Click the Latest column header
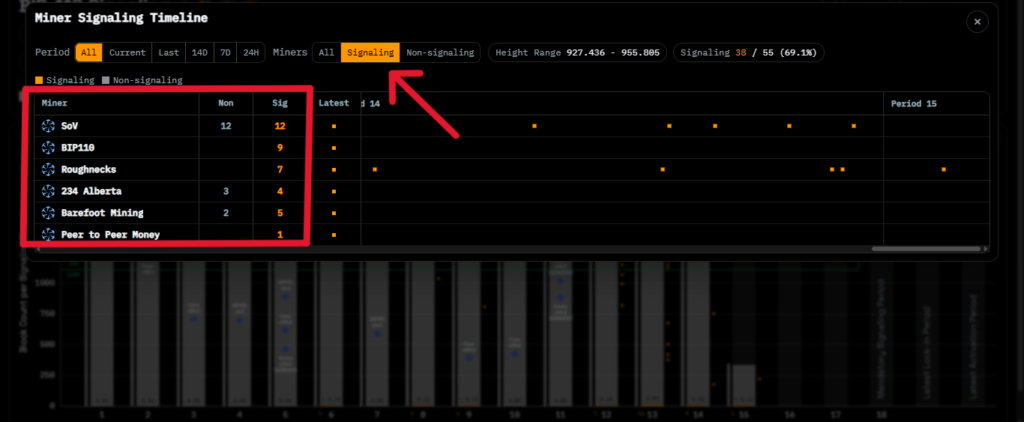 point(334,103)
